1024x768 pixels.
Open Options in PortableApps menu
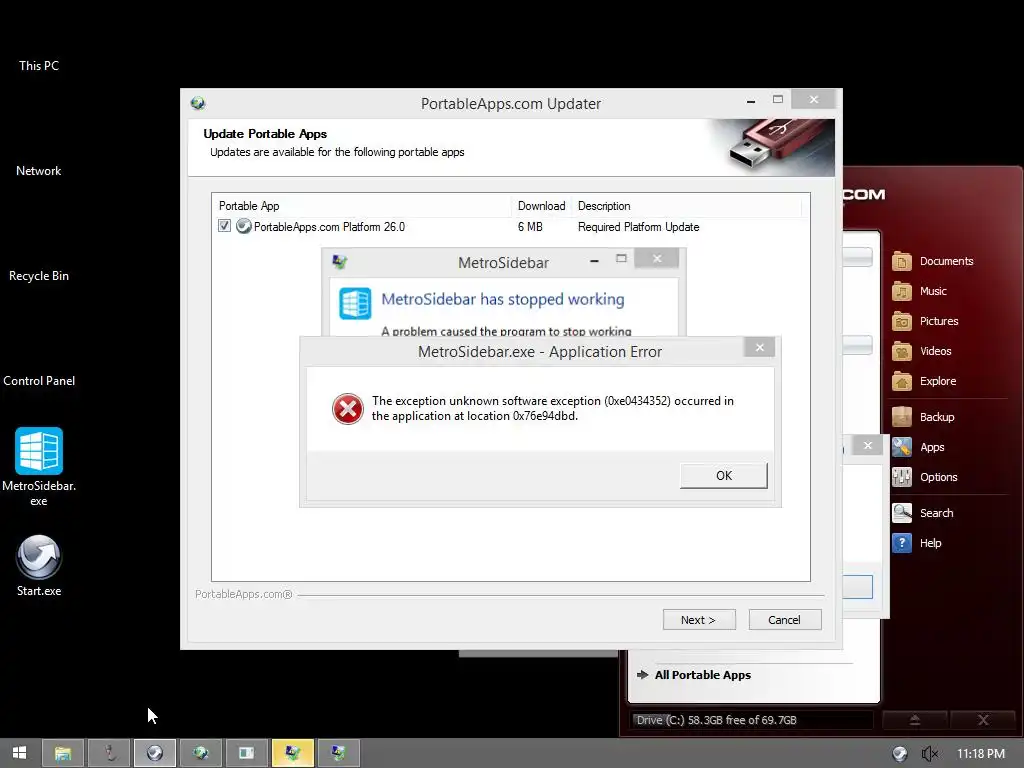point(925,477)
